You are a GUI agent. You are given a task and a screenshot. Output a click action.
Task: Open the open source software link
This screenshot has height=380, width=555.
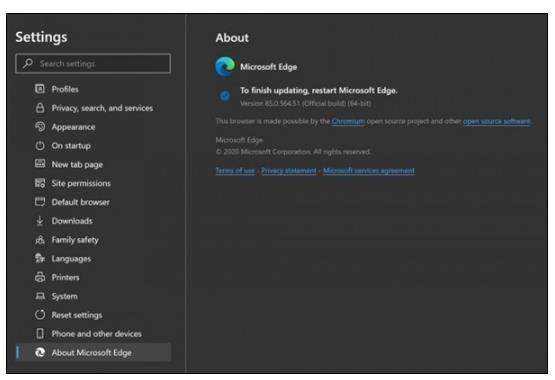(497, 121)
